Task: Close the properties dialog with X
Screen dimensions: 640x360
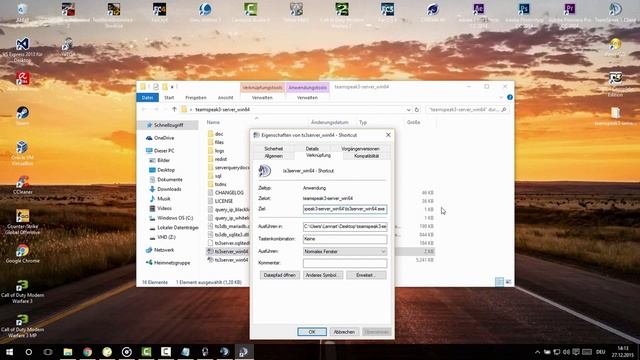Action: coord(388,135)
